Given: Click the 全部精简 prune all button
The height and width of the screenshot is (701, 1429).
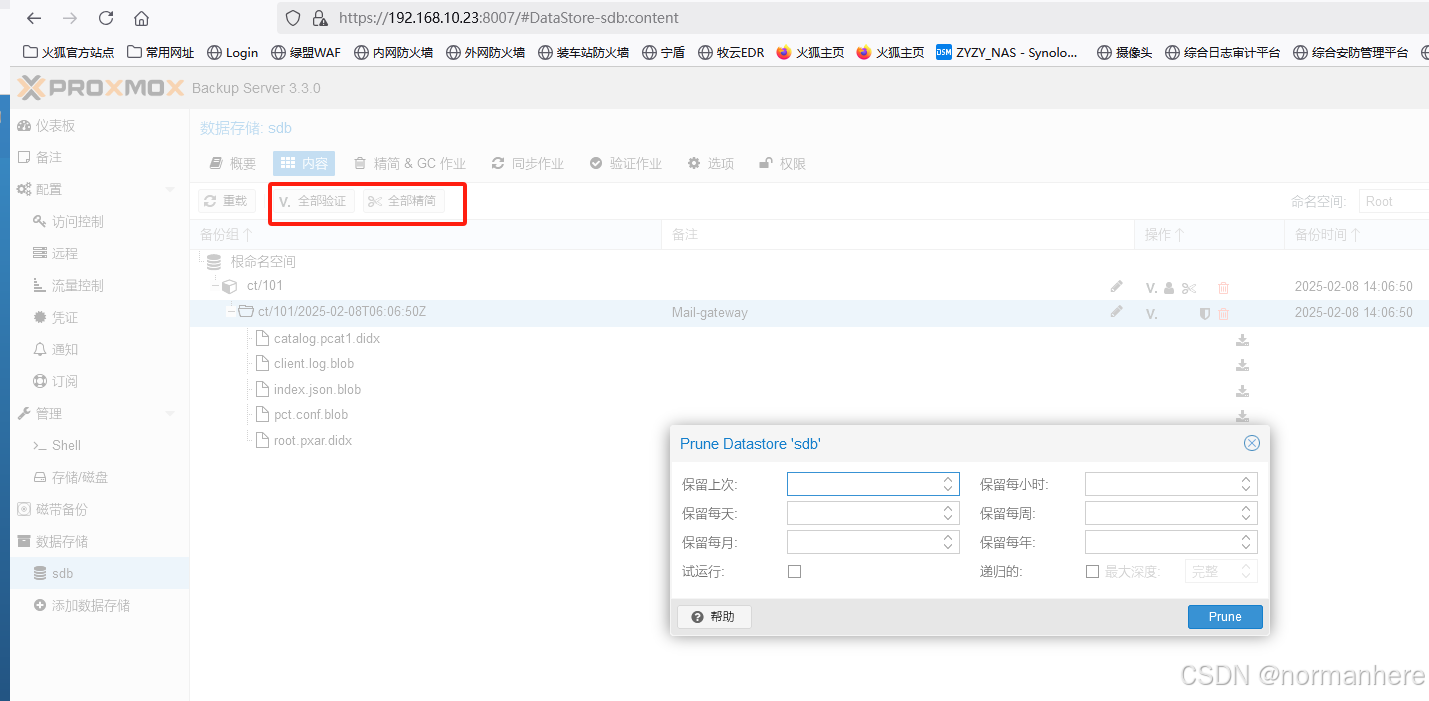Looking at the screenshot, I should (x=403, y=201).
